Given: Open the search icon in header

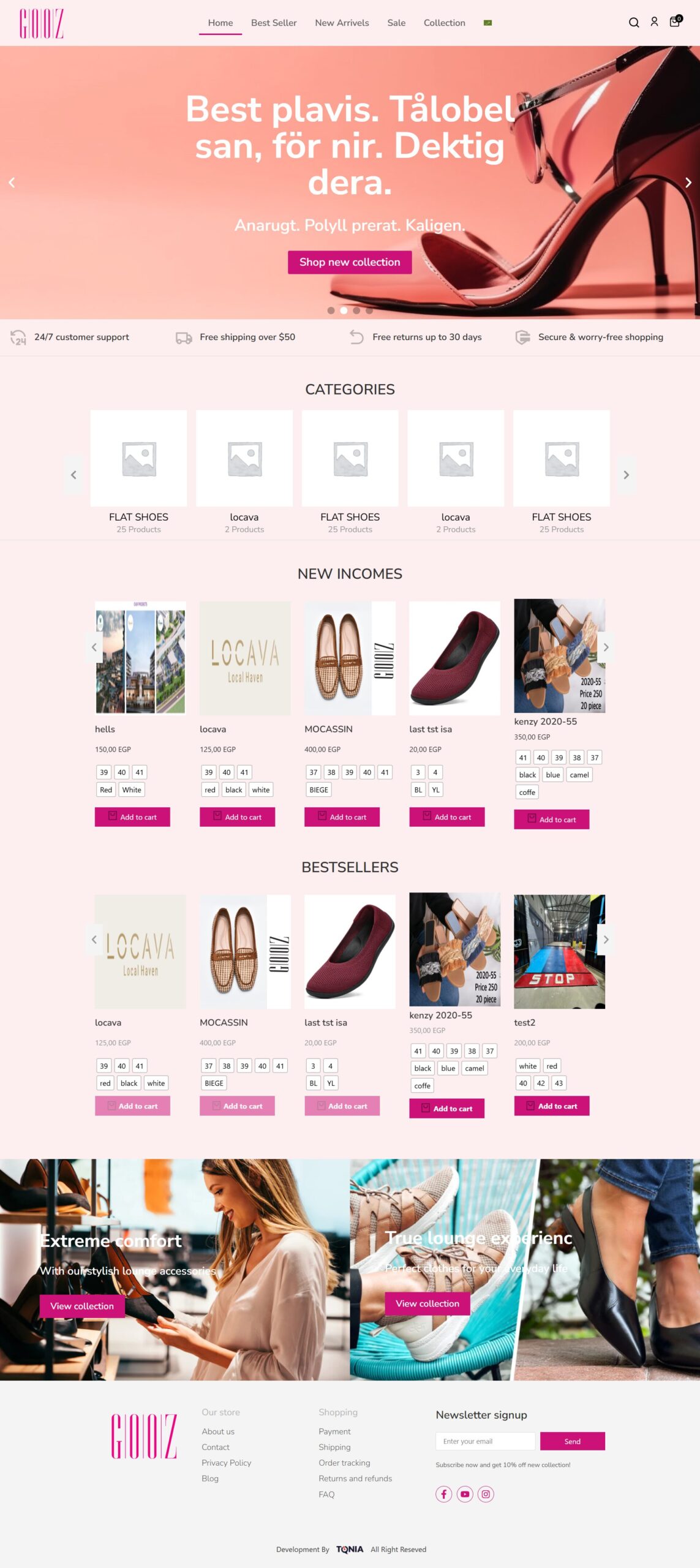Looking at the screenshot, I should [x=634, y=23].
